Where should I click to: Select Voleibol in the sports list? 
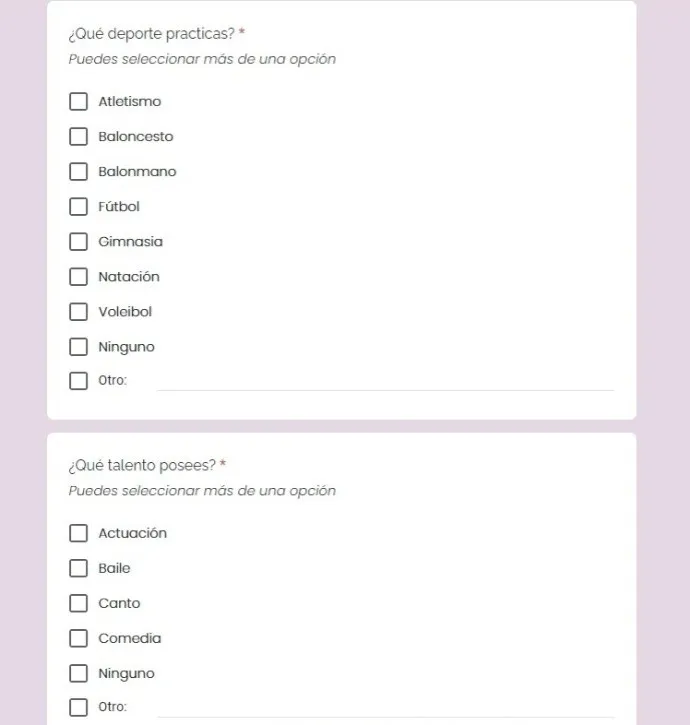(78, 312)
